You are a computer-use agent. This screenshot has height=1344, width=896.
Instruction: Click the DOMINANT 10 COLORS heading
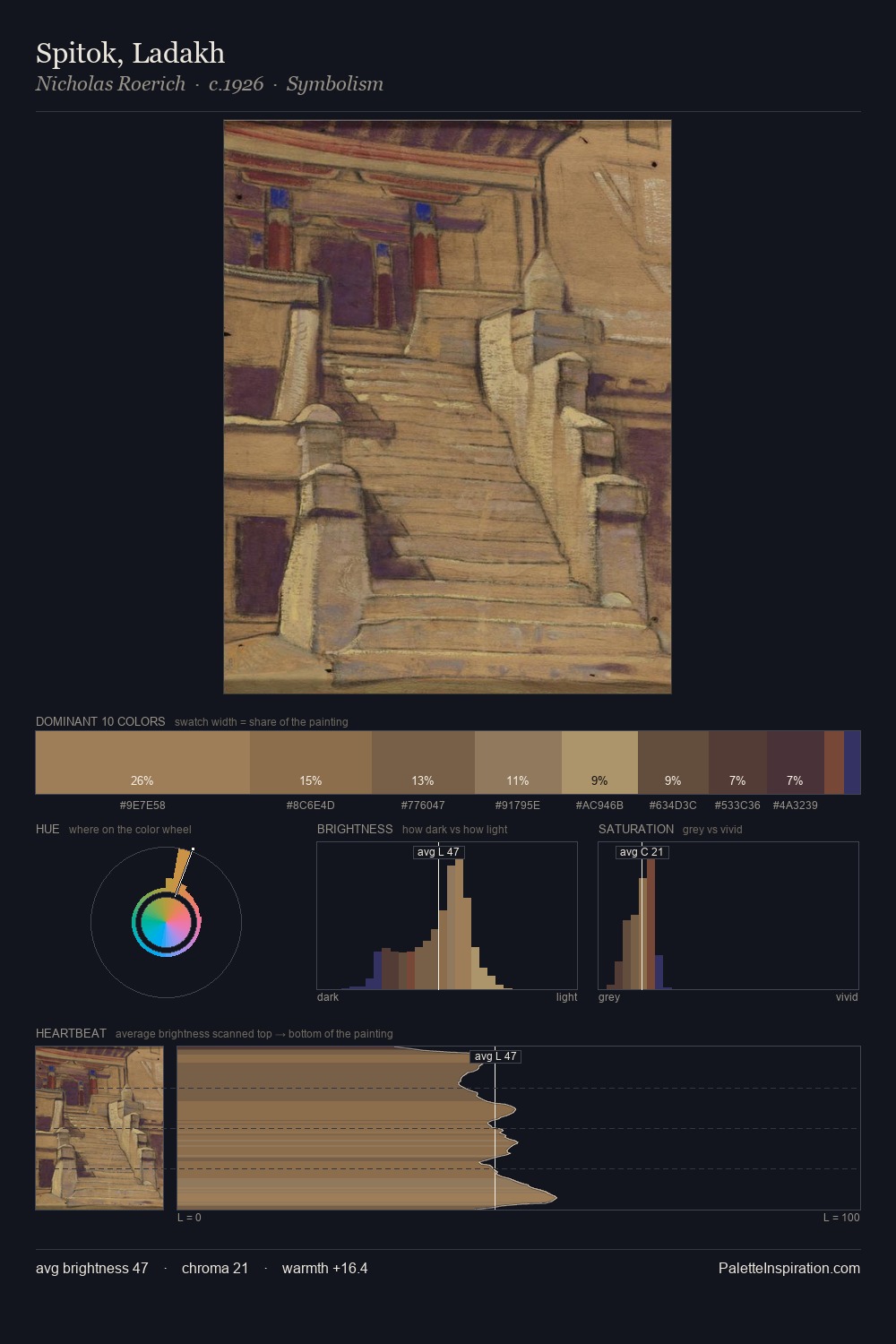point(100,721)
